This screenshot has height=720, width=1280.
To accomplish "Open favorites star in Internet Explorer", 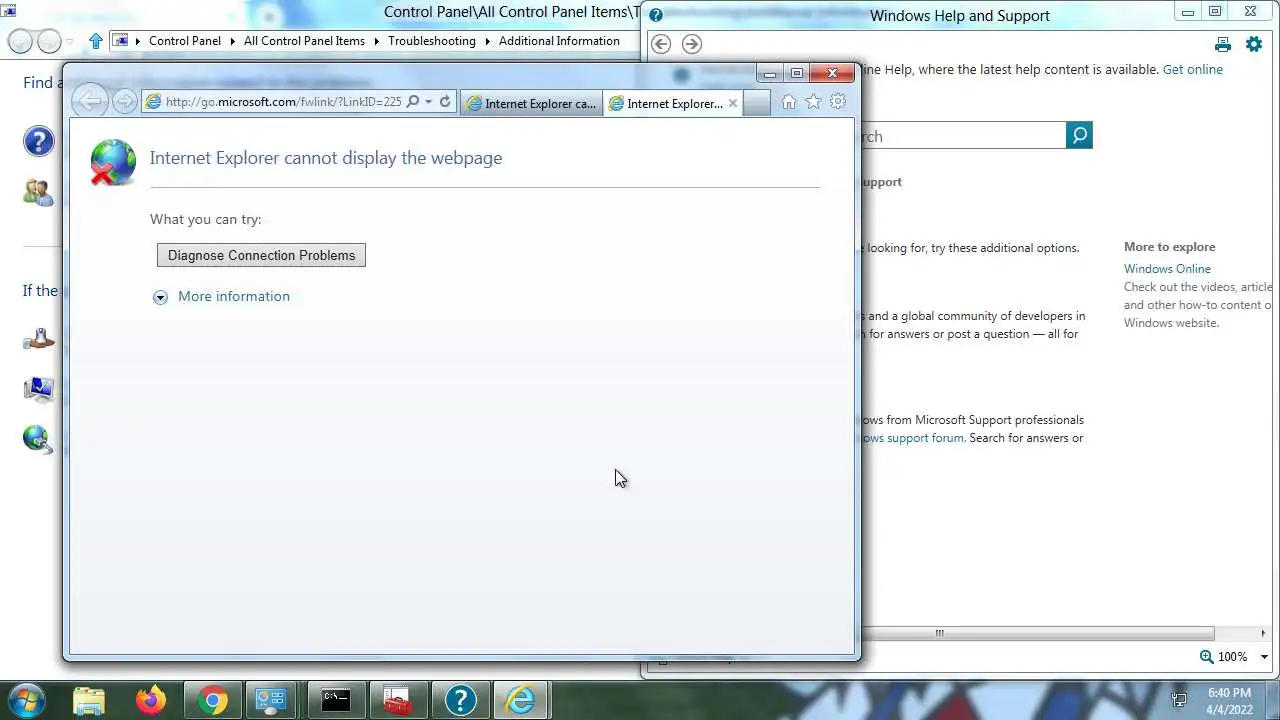I will 813,102.
